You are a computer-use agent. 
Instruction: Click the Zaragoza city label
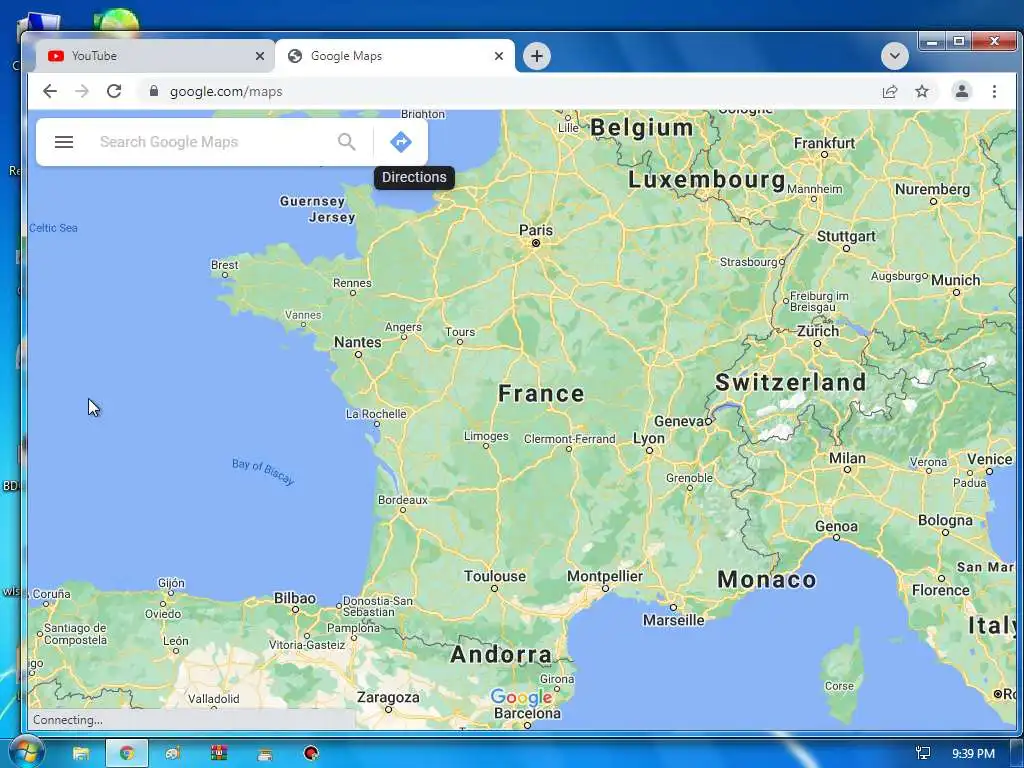pyautogui.click(x=388, y=698)
